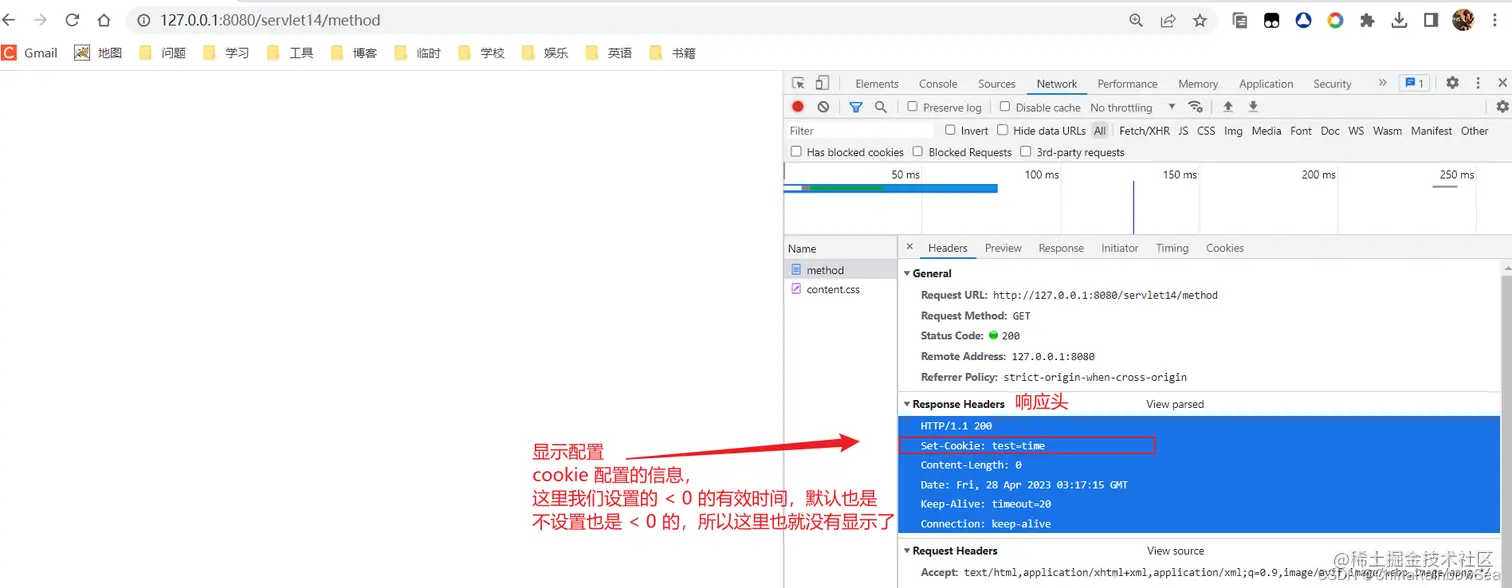Share this page icon in address bar
Screen dimensions: 1512x588
click(x=1168, y=20)
